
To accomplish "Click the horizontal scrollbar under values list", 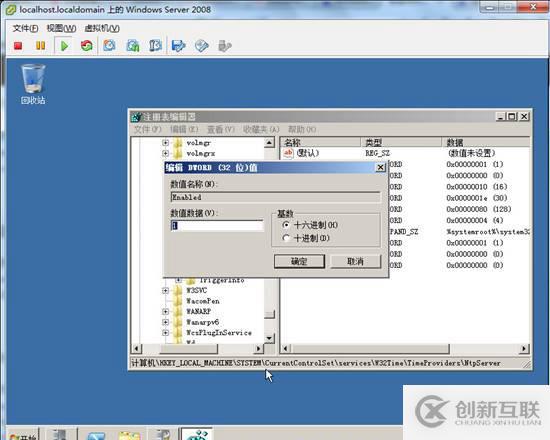I will [405, 348].
